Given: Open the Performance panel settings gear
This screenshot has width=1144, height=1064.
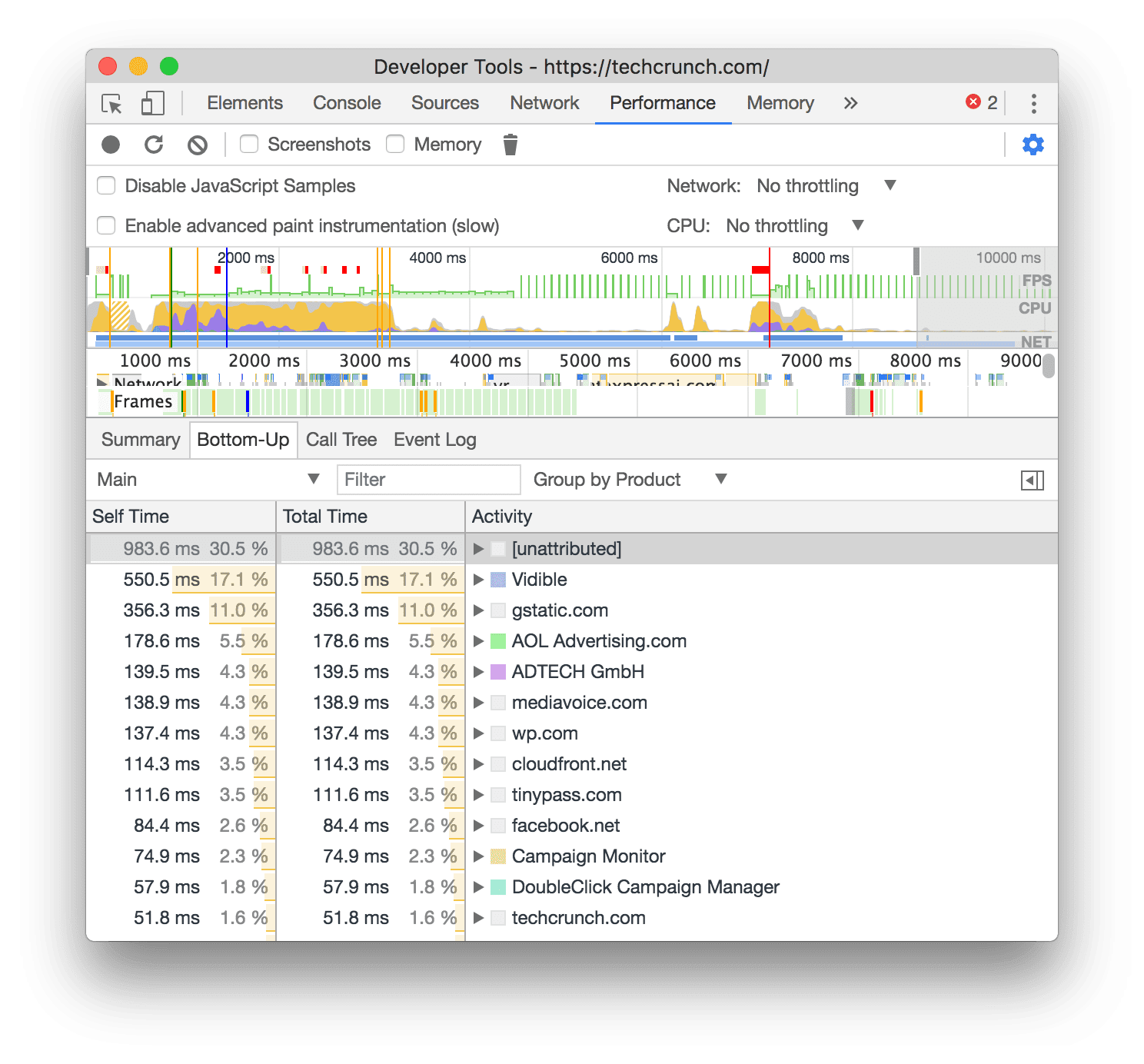Looking at the screenshot, I should coord(1033,144).
